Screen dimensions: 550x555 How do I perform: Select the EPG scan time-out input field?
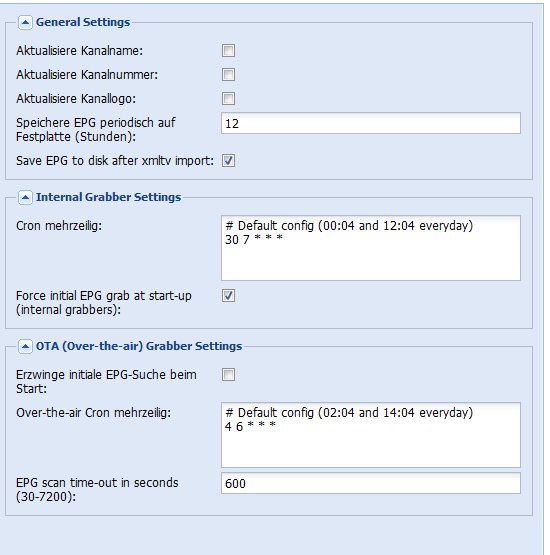[371, 483]
